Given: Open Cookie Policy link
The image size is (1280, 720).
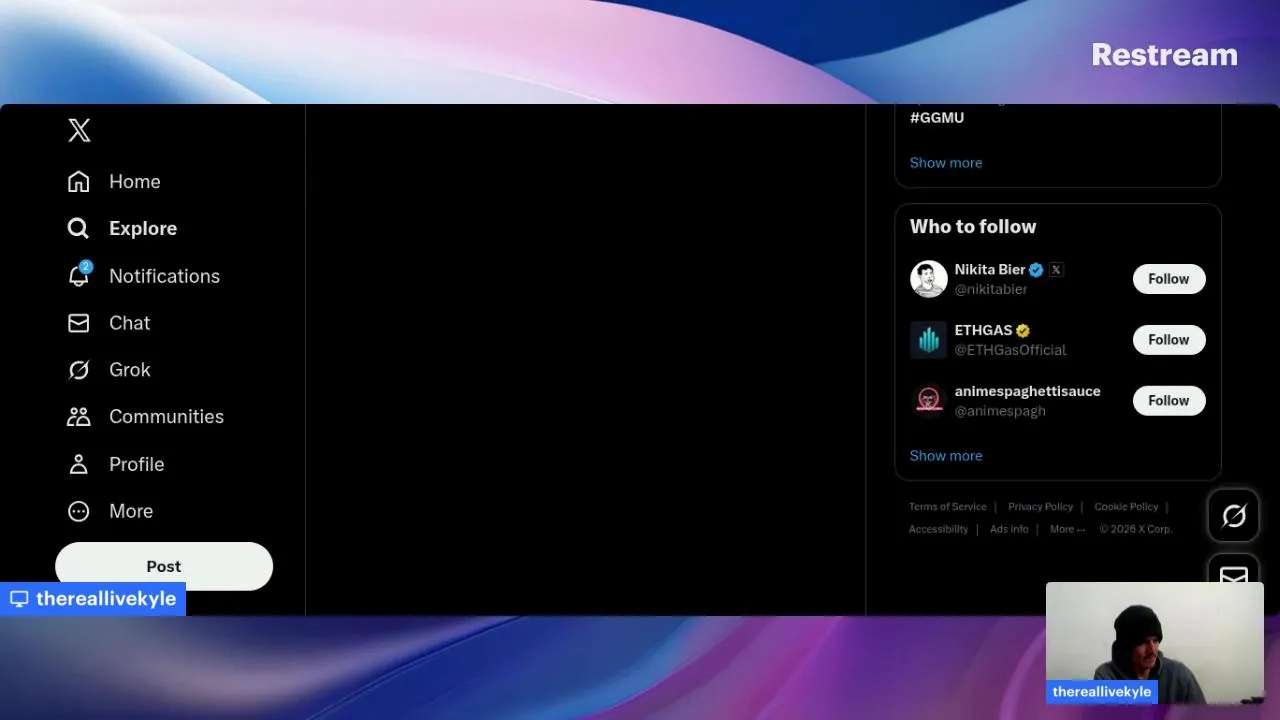Looking at the screenshot, I should pos(1126,507).
